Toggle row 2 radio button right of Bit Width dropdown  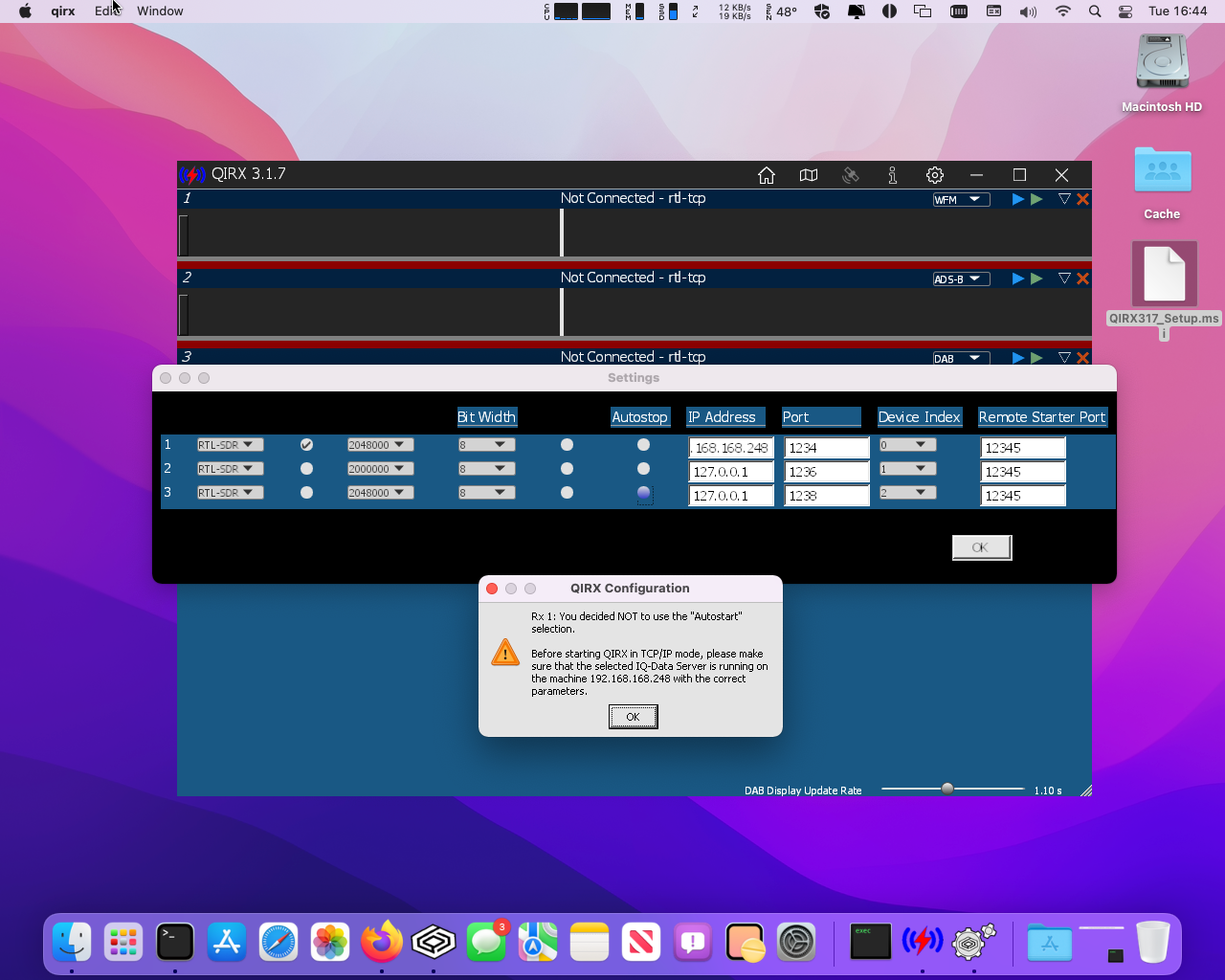coord(567,469)
